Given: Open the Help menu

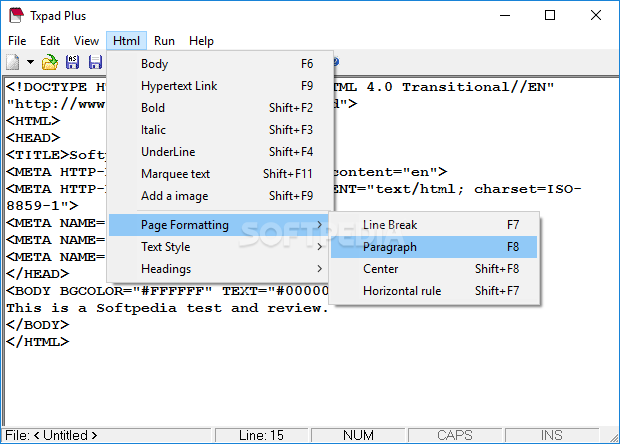Looking at the screenshot, I should (201, 41).
